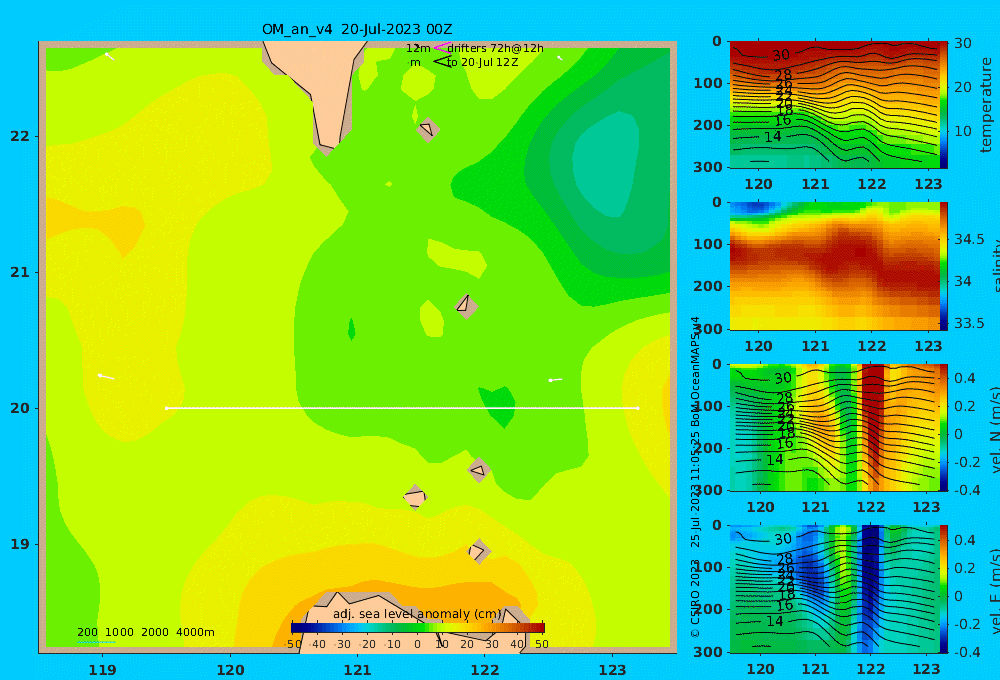Click the 'drifters 72h@12h' legend label
This screenshot has width=1000, height=680.
click(x=495, y=48)
